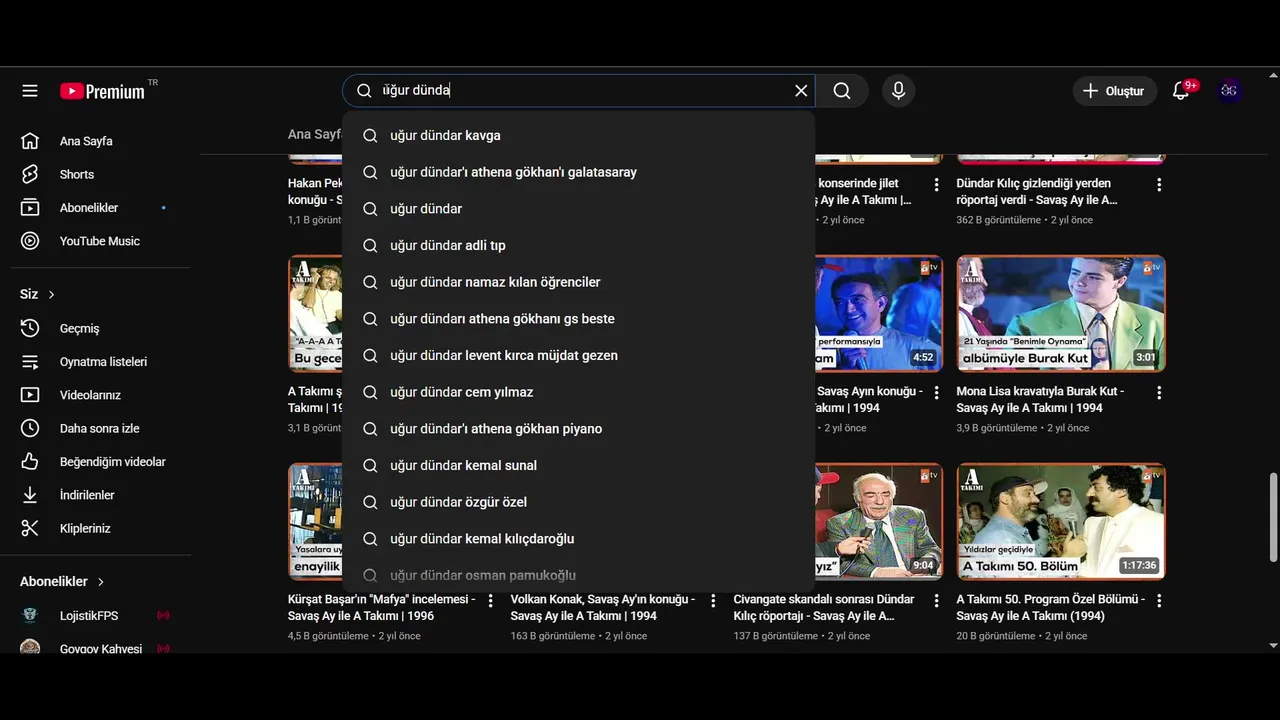The image size is (1280, 720).
Task: Open A Takımı 50. Bölüm thumbnail
Action: 1061,522
